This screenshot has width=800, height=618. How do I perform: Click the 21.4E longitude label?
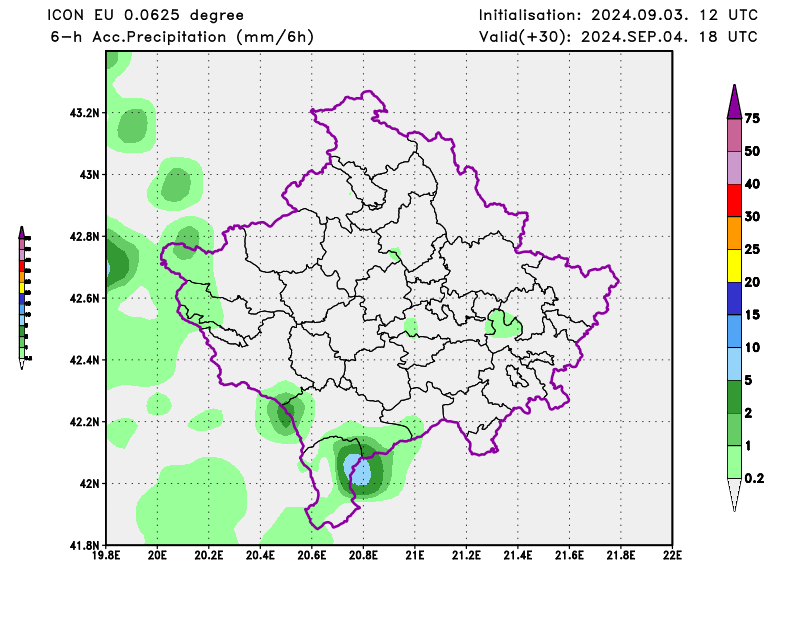pyautogui.click(x=518, y=555)
